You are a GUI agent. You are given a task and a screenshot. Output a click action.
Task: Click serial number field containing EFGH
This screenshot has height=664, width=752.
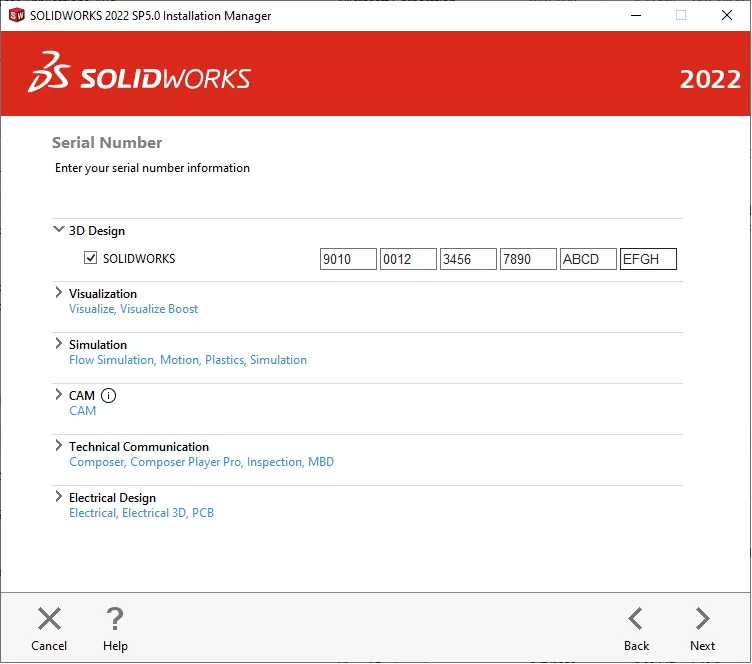click(648, 259)
